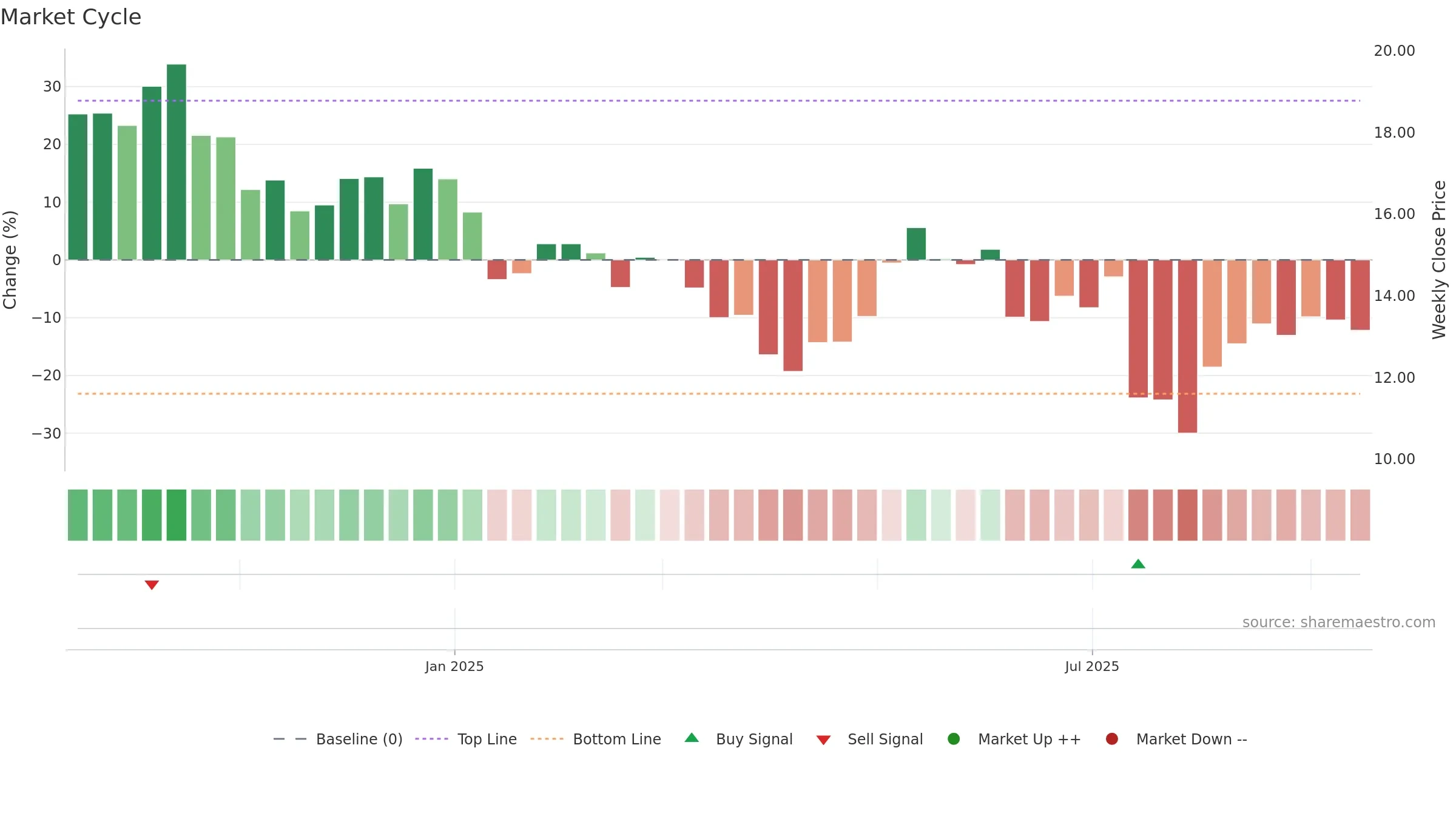This screenshot has height=819, width=1456.
Task: Select the tallest green bar above 30
Action: [x=177, y=162]
